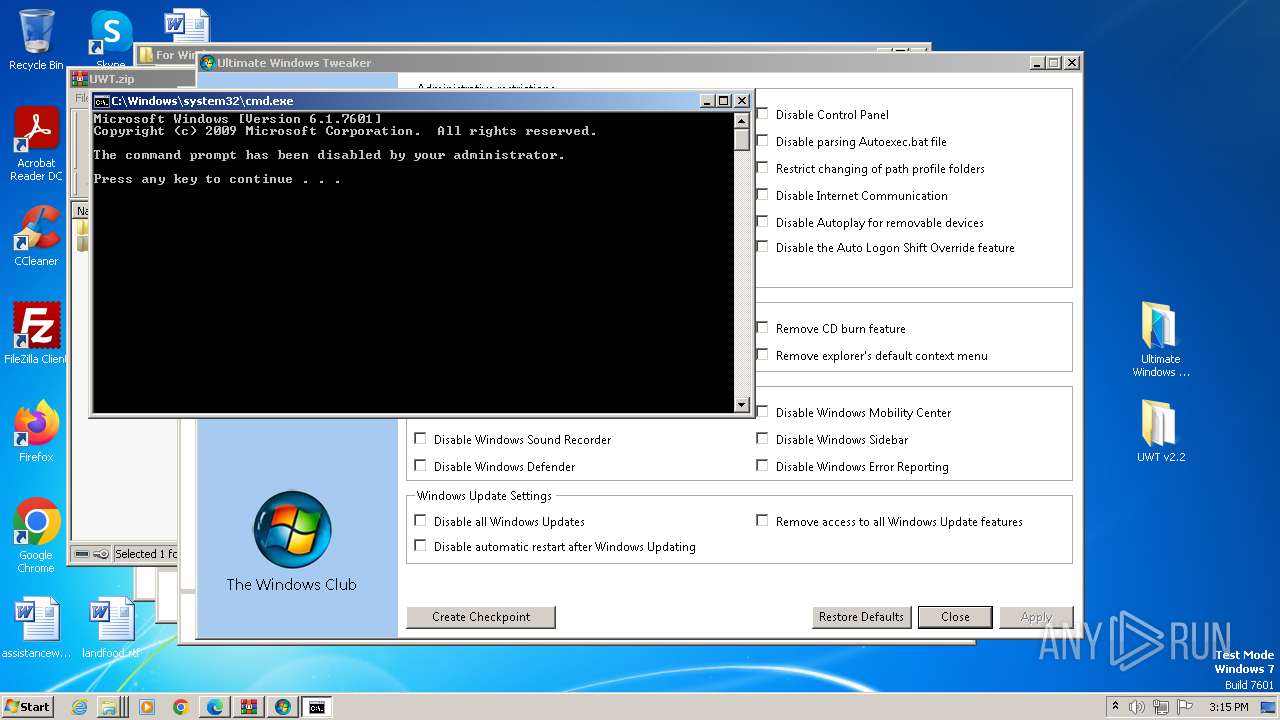Check Disable all Windows Updates
The image size is (1280, 720).
pos(420,521)
